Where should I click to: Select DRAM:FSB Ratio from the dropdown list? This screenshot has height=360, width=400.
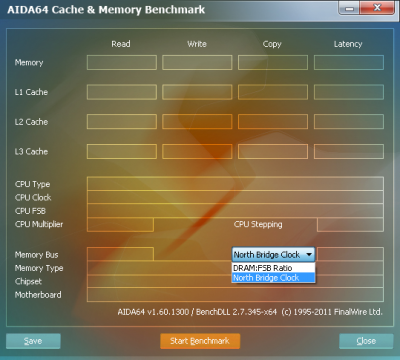click(x=273, y=268)
